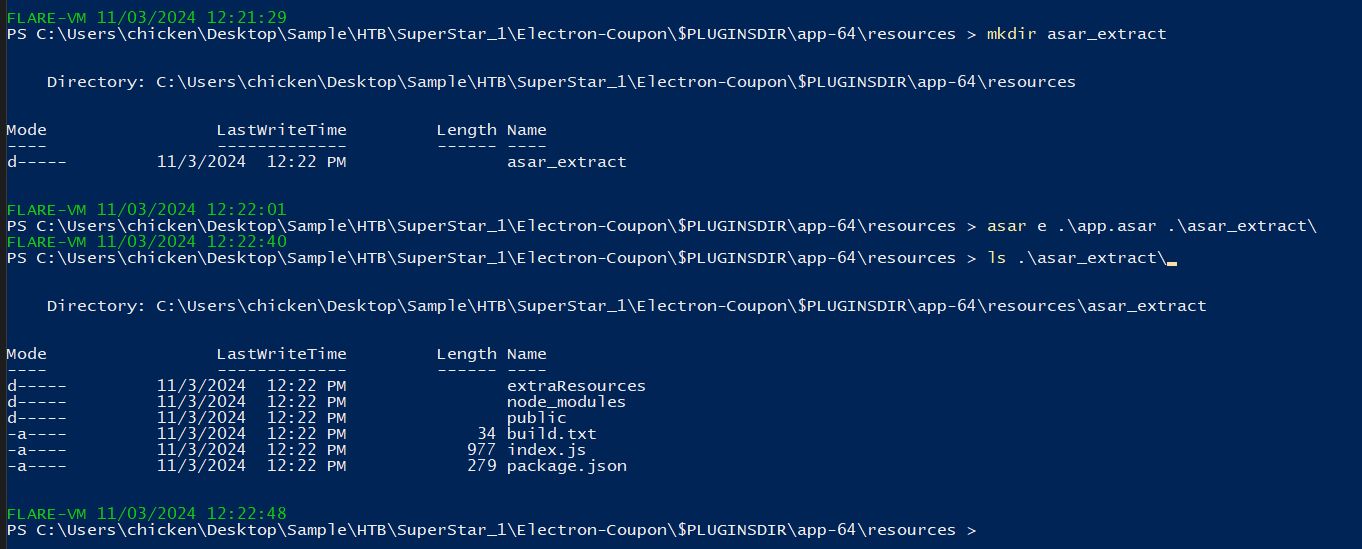Click the 279 length value
Screen dimensions: 1362x549
point(481,466)
